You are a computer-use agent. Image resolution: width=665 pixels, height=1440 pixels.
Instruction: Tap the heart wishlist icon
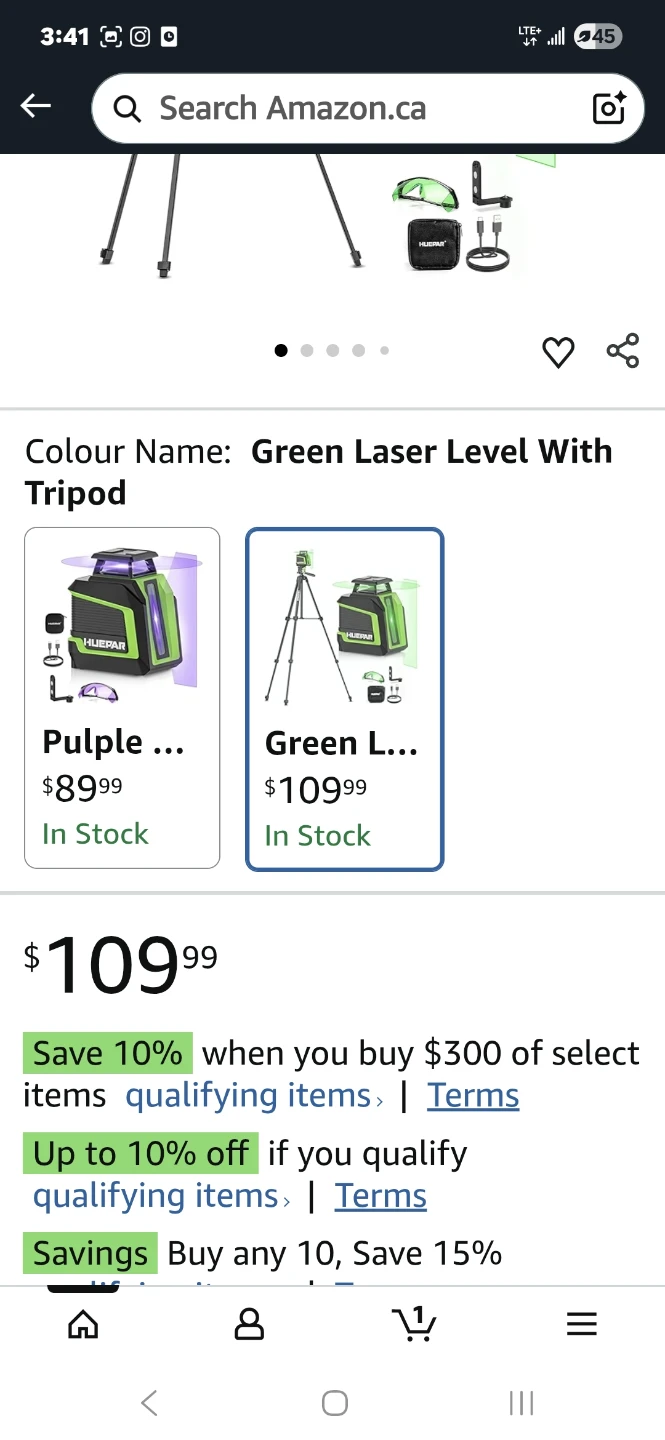click(x=558, y=352)
